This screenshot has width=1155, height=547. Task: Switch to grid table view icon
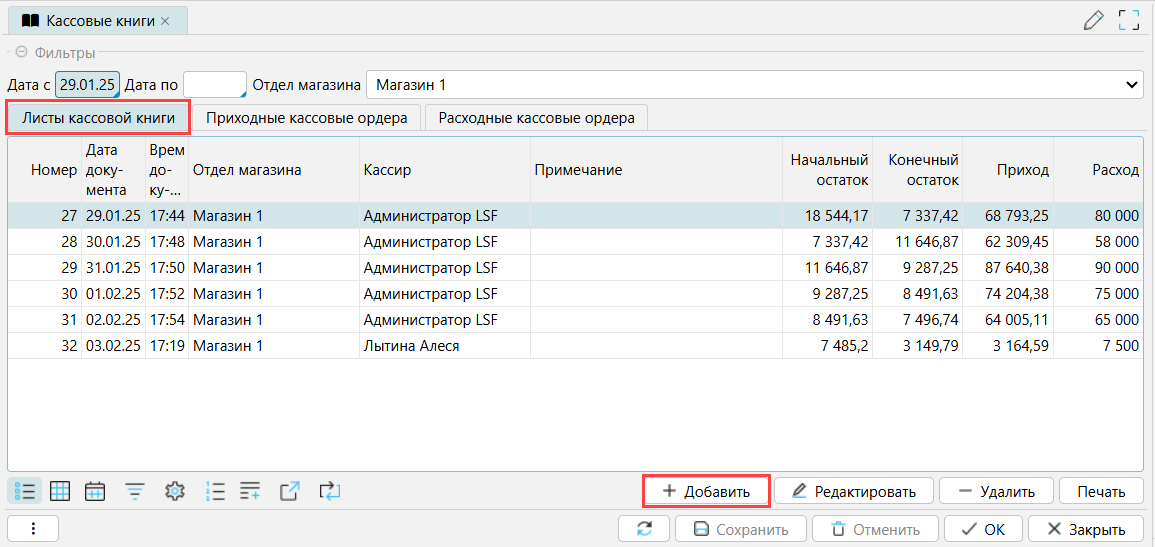coord(60,491)
